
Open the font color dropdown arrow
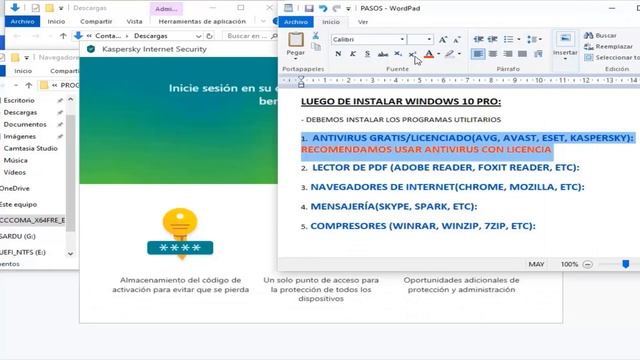click(438, 54)
